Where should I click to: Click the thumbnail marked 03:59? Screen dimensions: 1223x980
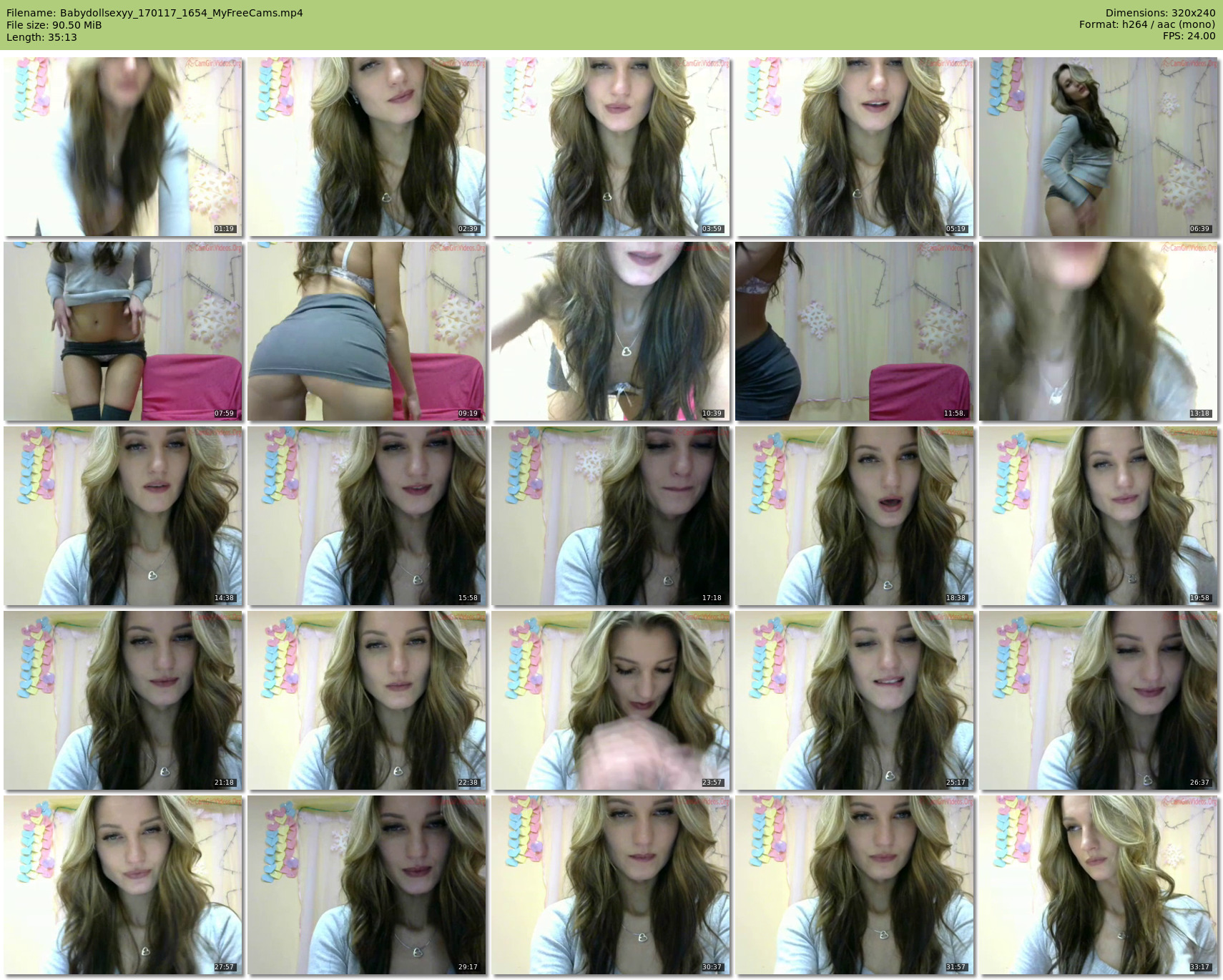611,147
